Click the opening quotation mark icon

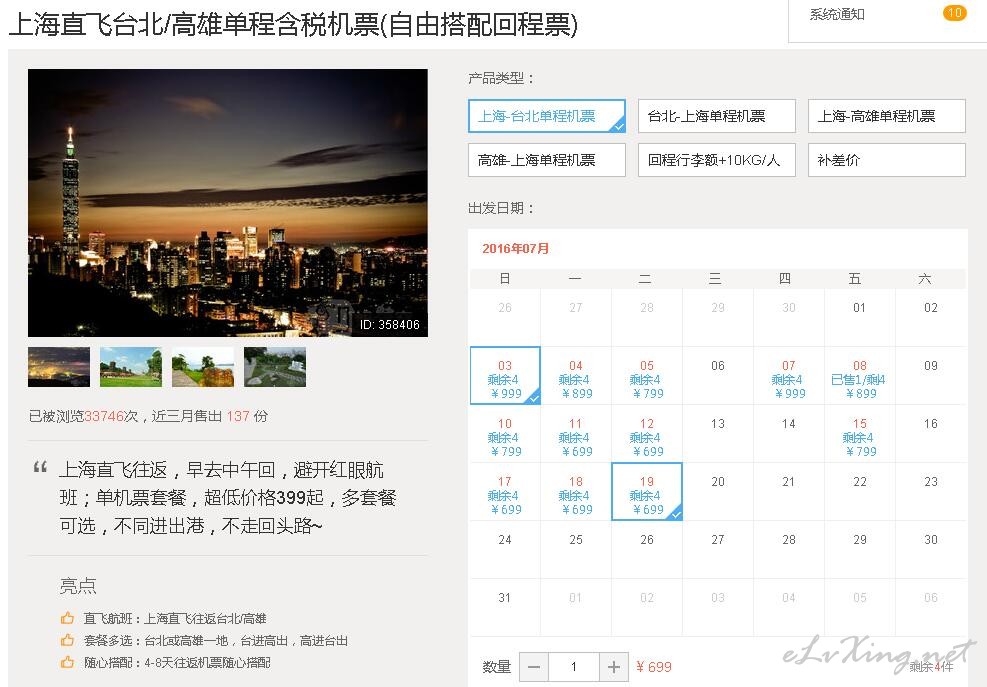[x=40, y=467]
